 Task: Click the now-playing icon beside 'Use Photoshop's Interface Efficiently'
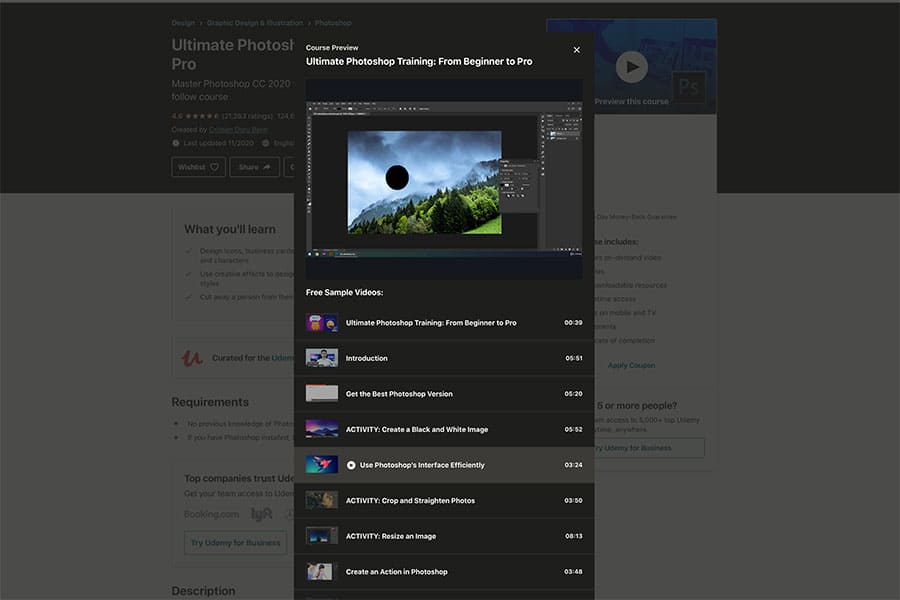pos(351,465)
